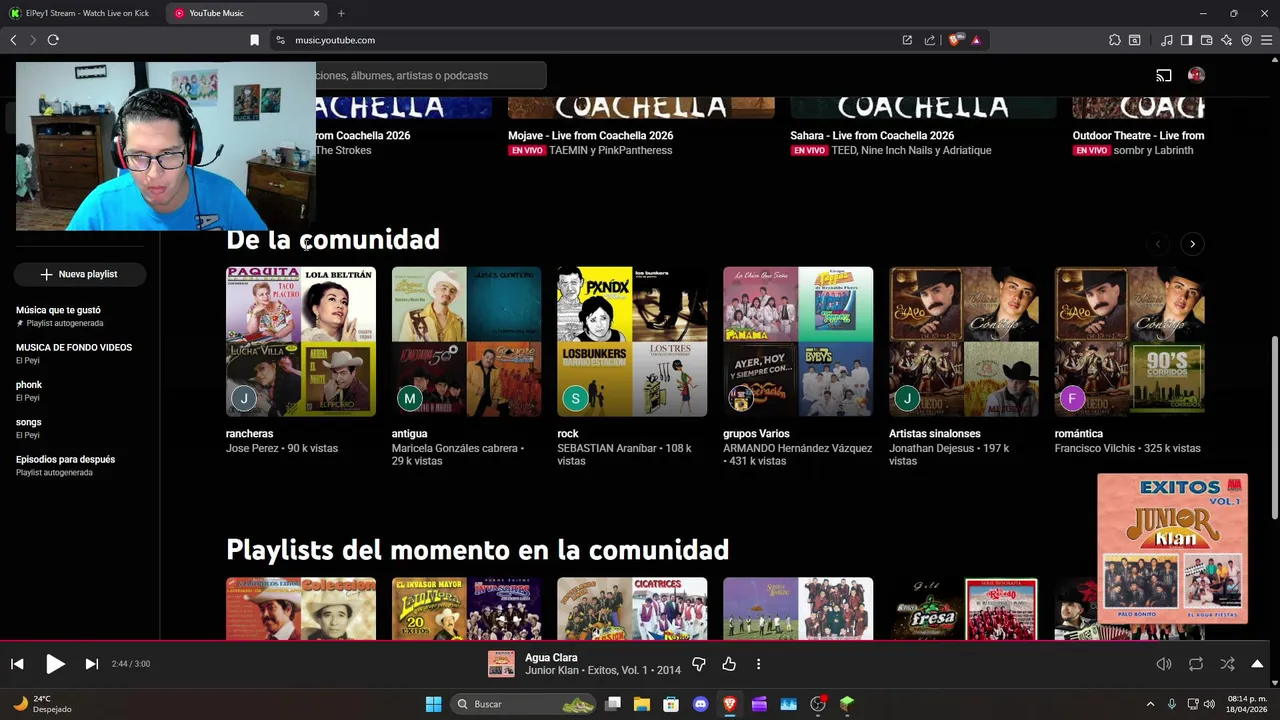Open the three-dot menu for Agua Clara
Viewport: 1280px width, 720px height.
(x=758, y=664)
